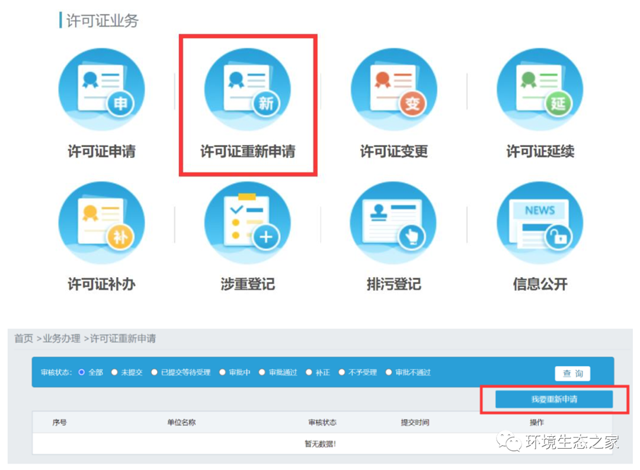This screenshot has width=640, height=470.
Task: Open the 排污登记 icon
Action: tap(393, 225)
